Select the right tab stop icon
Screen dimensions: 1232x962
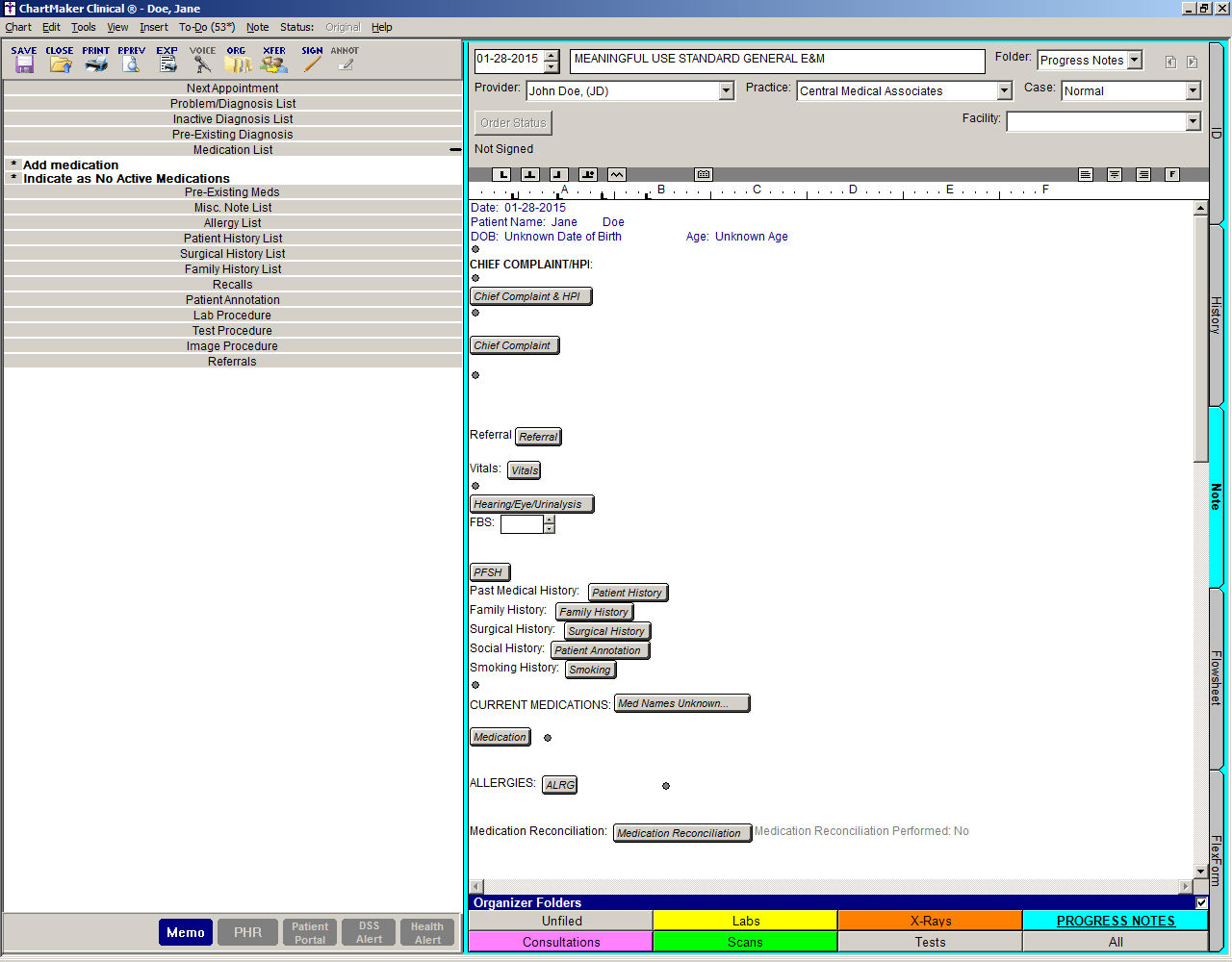pos(559,174)
